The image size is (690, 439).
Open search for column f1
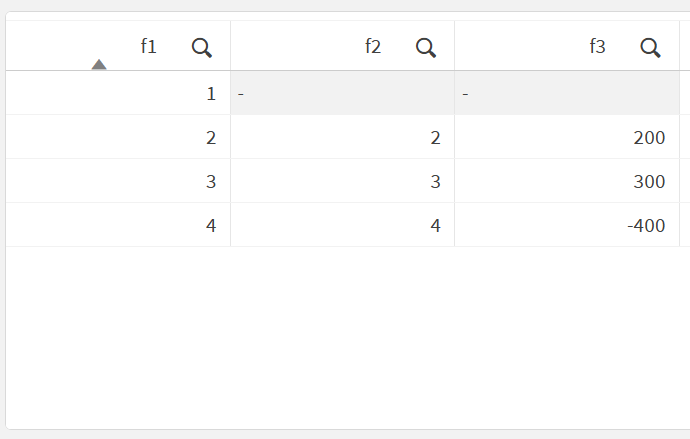[202, 48]
